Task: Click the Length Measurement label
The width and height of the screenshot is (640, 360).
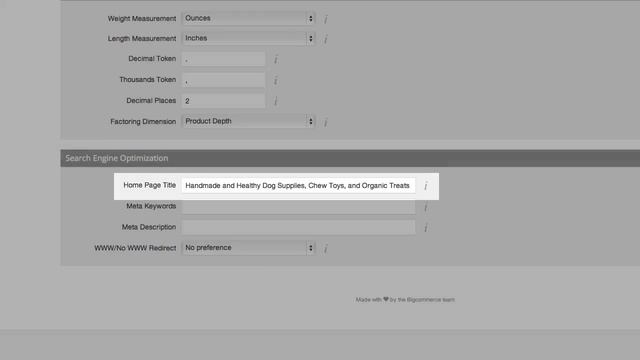Action: point(142,38)
